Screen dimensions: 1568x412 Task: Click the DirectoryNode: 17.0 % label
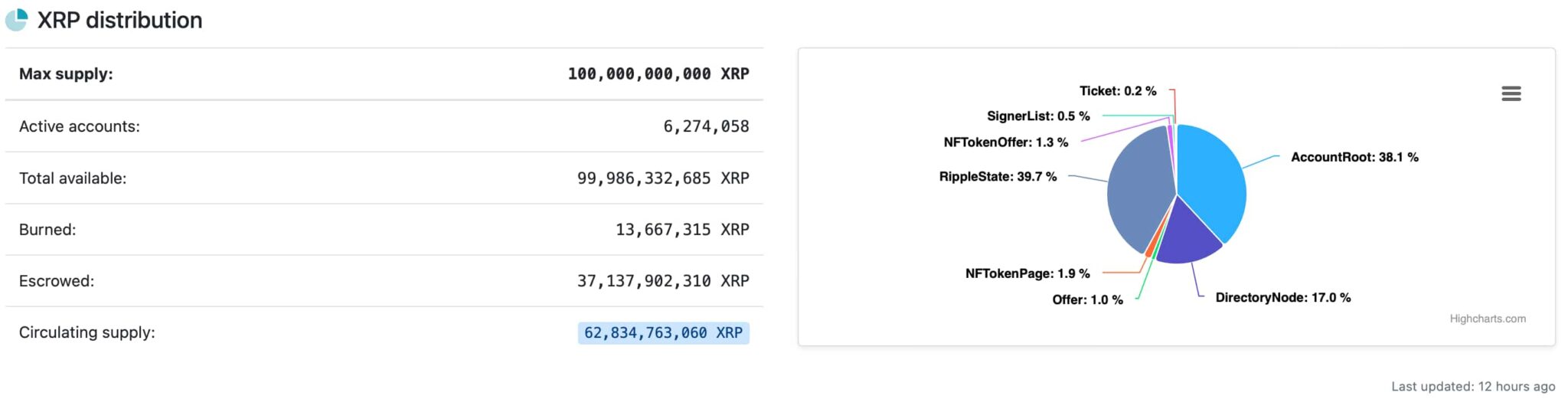(x=1283, y=297)
